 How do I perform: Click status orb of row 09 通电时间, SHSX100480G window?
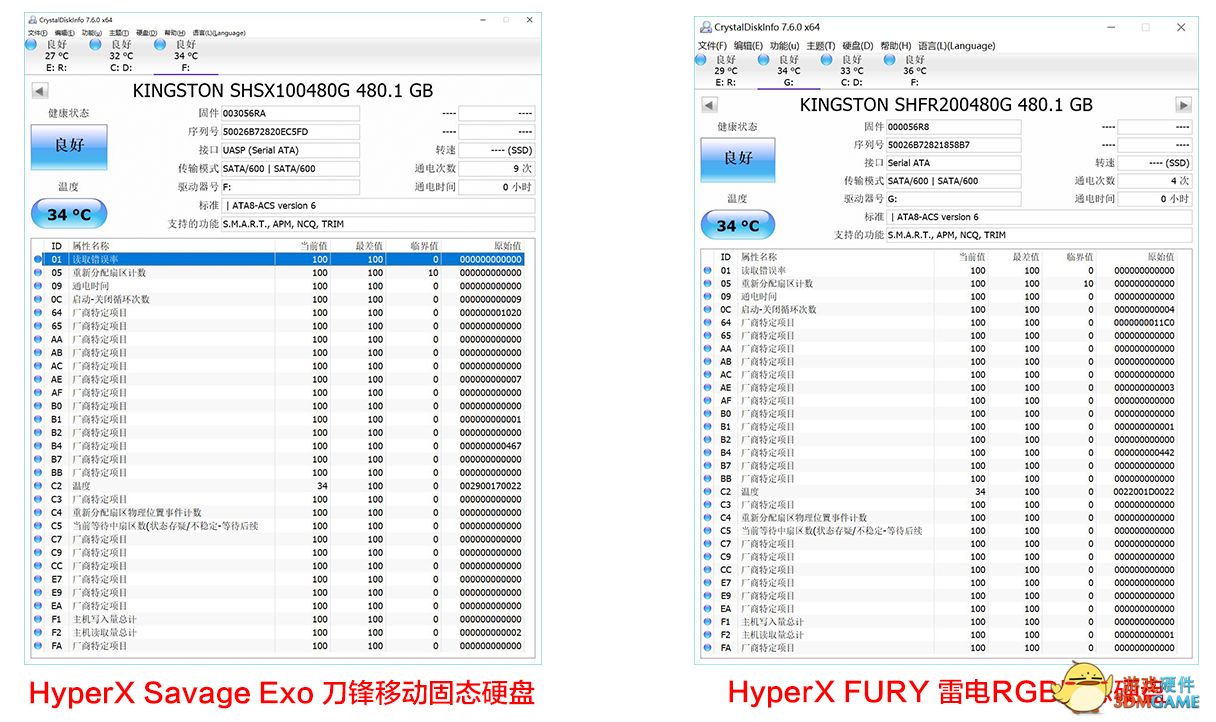tap(38, 286)
